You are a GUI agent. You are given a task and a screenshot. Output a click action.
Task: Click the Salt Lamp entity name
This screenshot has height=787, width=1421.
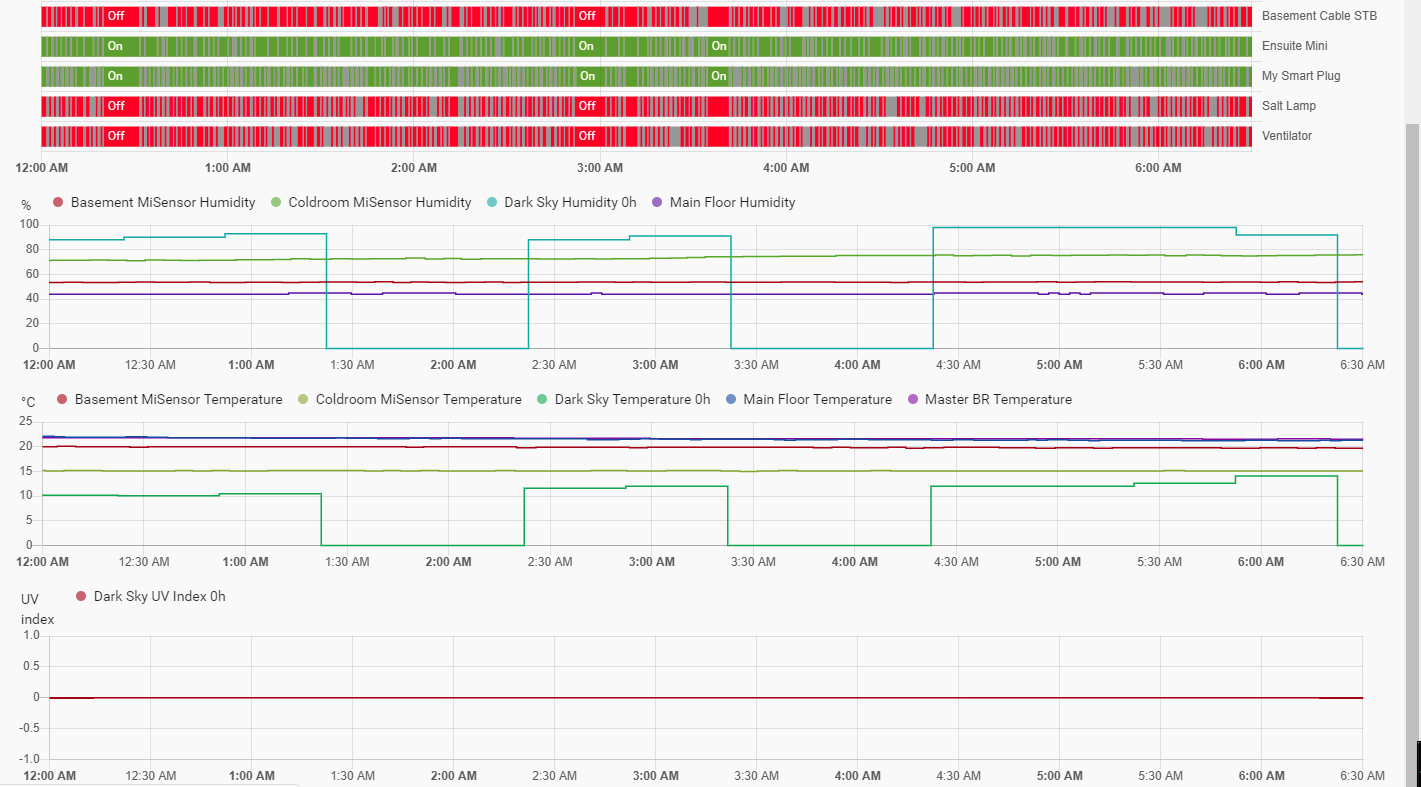(1289, 106)
